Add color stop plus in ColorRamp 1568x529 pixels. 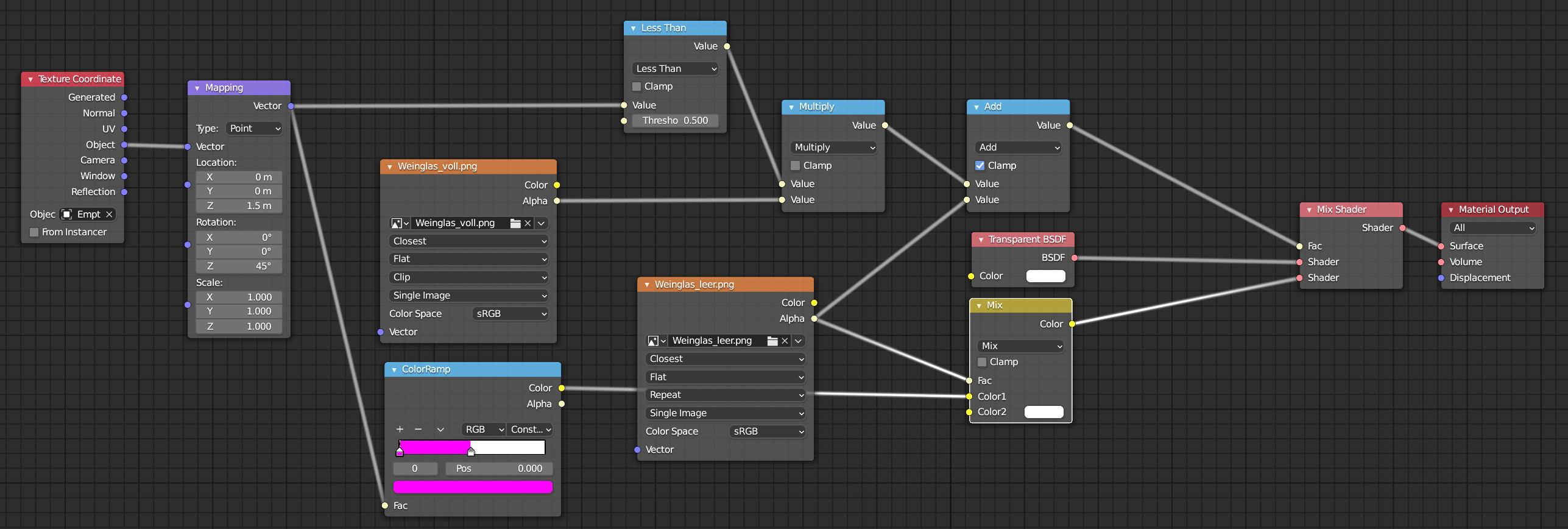(x=400, y=430)
